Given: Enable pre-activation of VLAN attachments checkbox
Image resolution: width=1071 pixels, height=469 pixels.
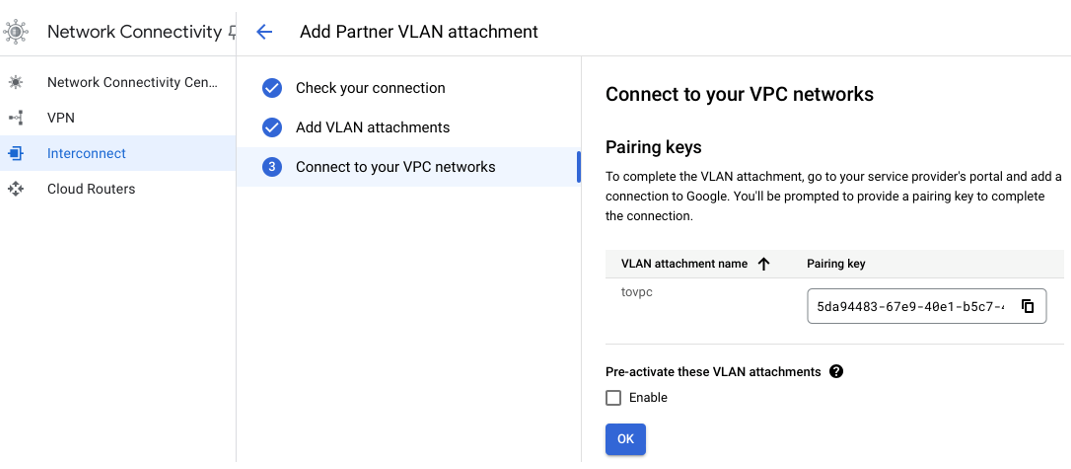Looking at the screenshot, I should click(613, 398).
